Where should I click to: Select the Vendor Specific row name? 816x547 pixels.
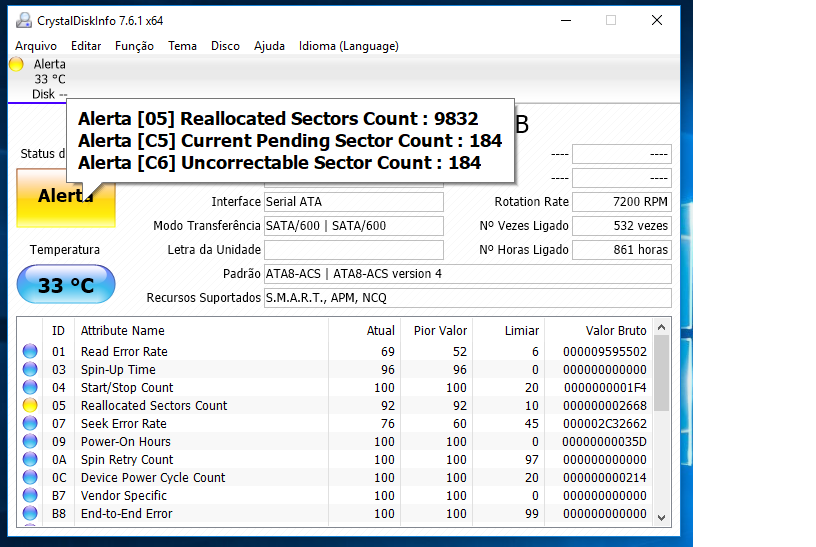[x=124, y=495]
